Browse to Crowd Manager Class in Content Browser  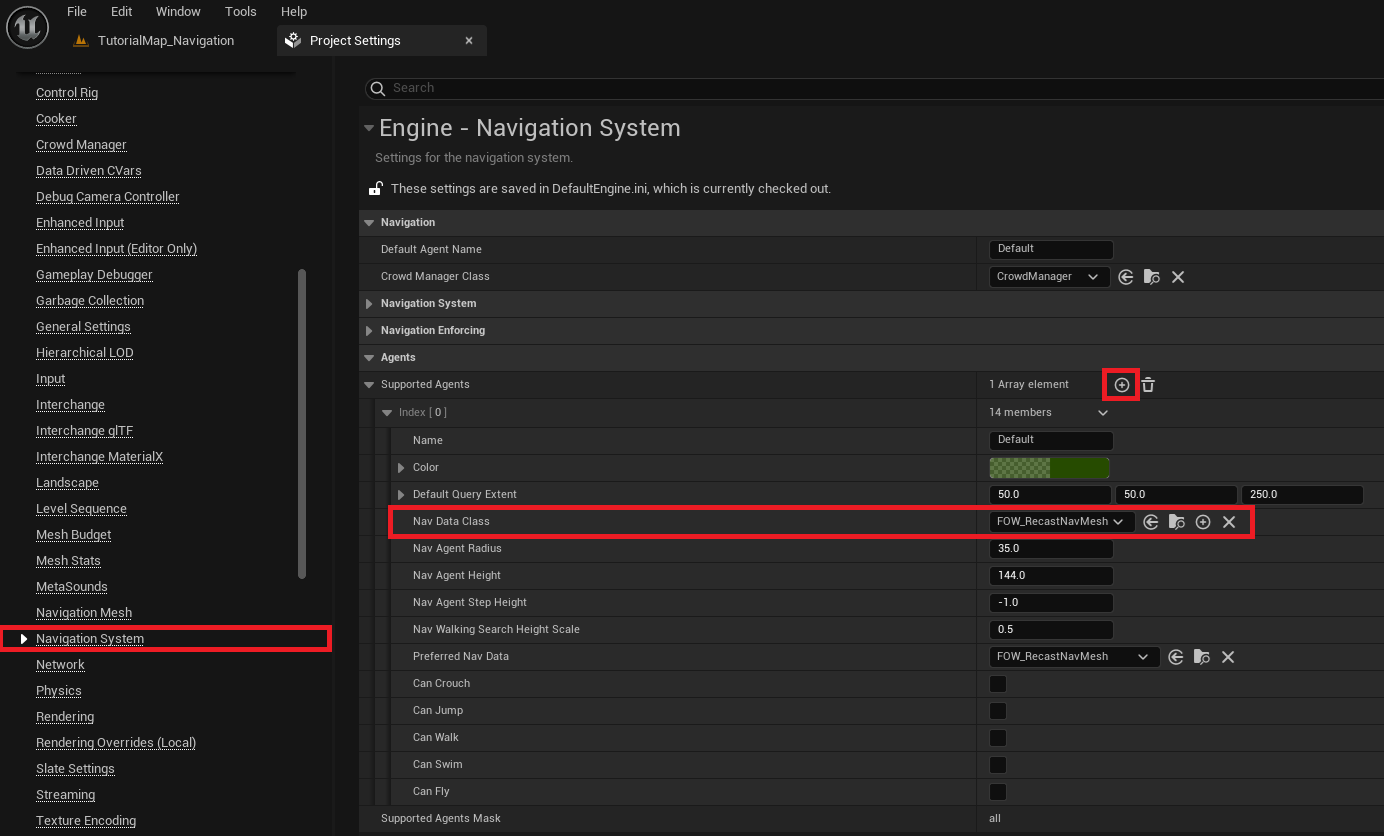pos(1152,277)
